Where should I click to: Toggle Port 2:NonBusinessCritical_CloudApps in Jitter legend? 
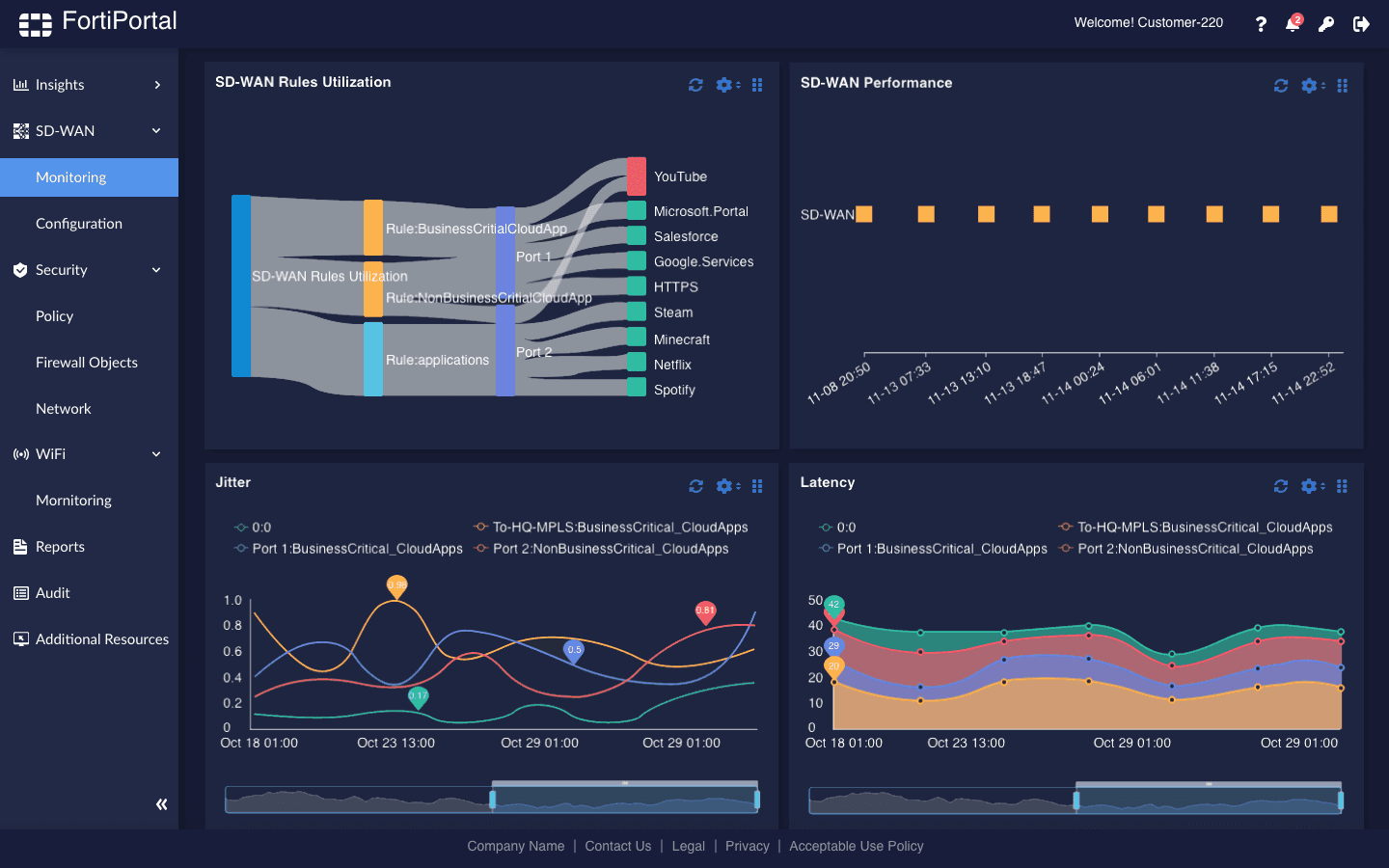[601, 549]
